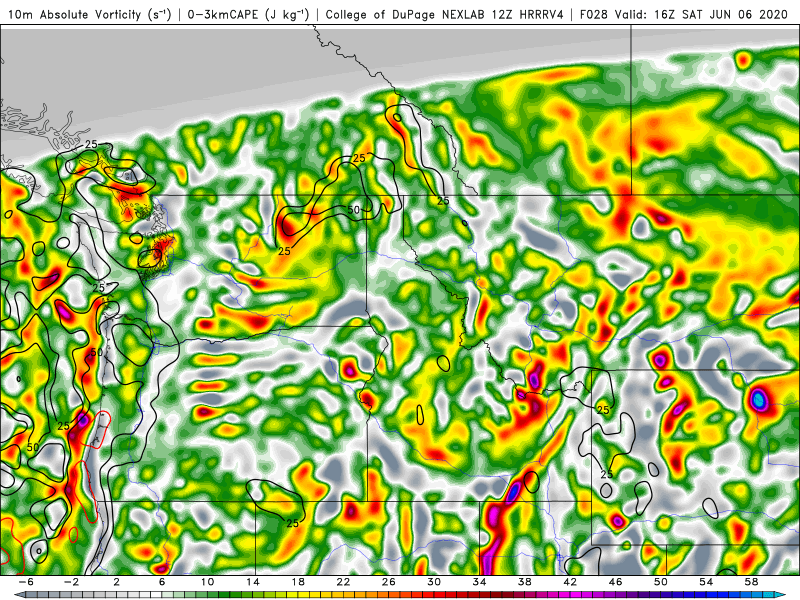Click the 14 tick label on color scale

point(253,582)
